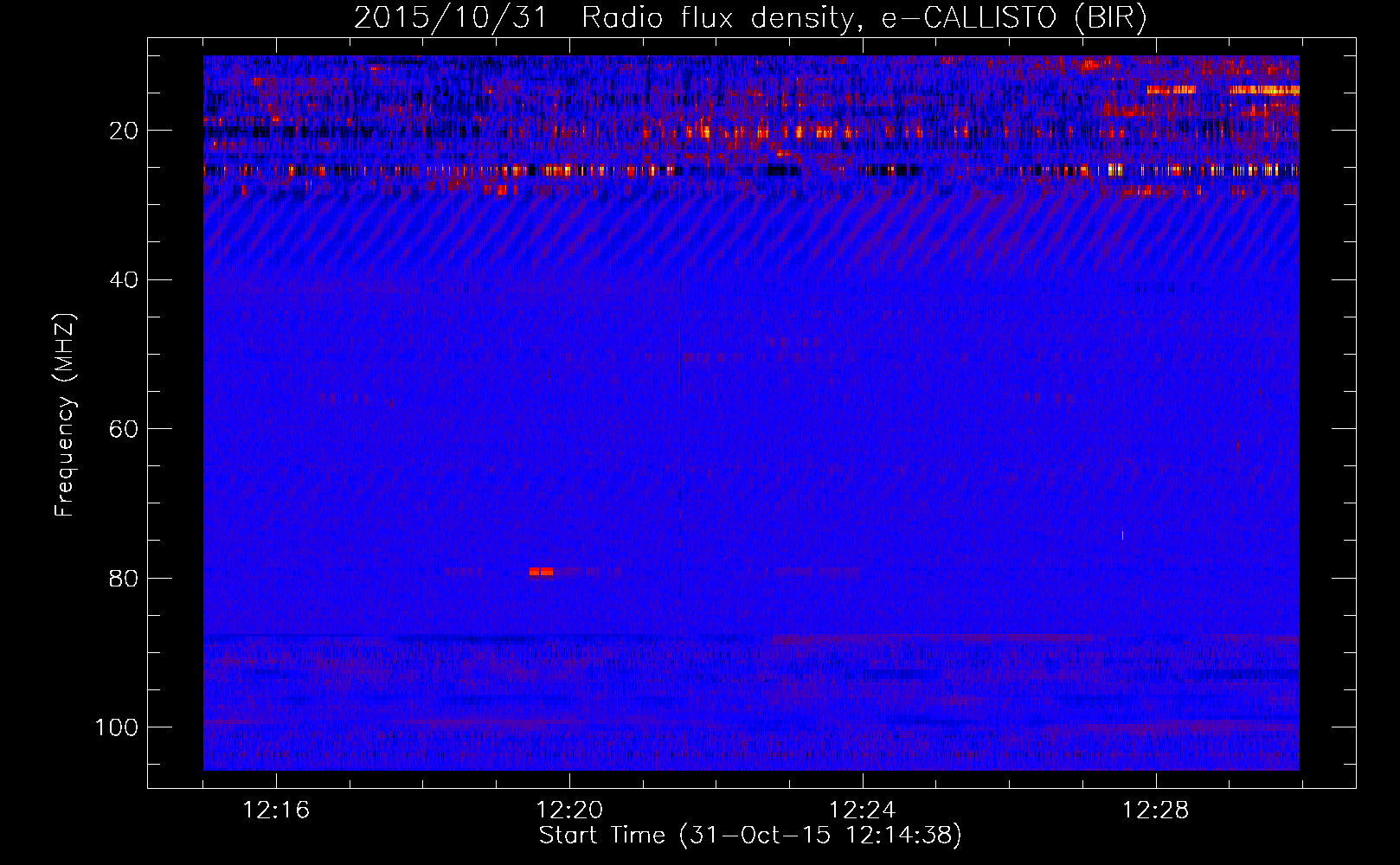Click the 20 MHz frequency tick label
This screenshot has width=1400, height=865.
[x=124, y=131]
